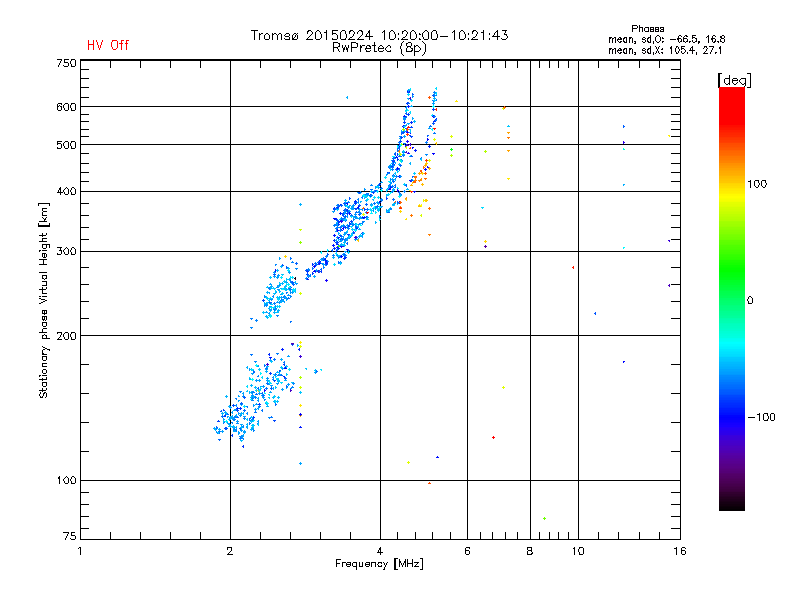Screen dimensions: 800x600
Task: Click the red 'HV Off' label
Action: [x=108, y=45]
